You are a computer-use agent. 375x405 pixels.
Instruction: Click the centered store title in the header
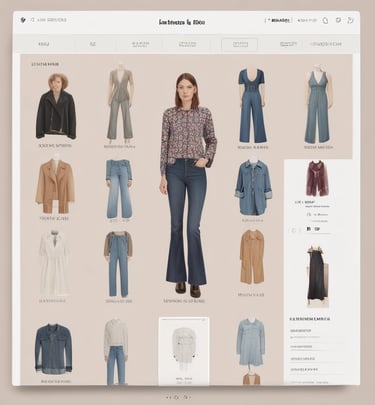(x=182, y=22)
